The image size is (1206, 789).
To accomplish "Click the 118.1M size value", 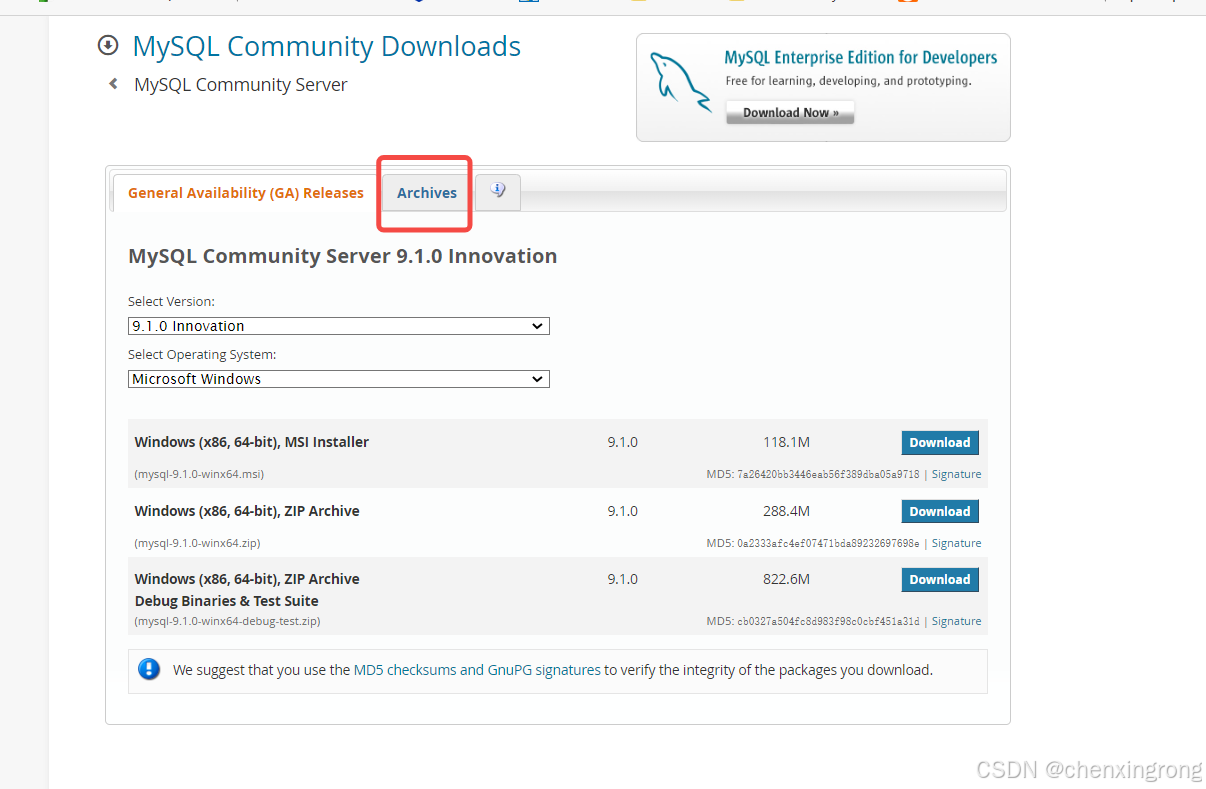I will click(x=786, y=442).
